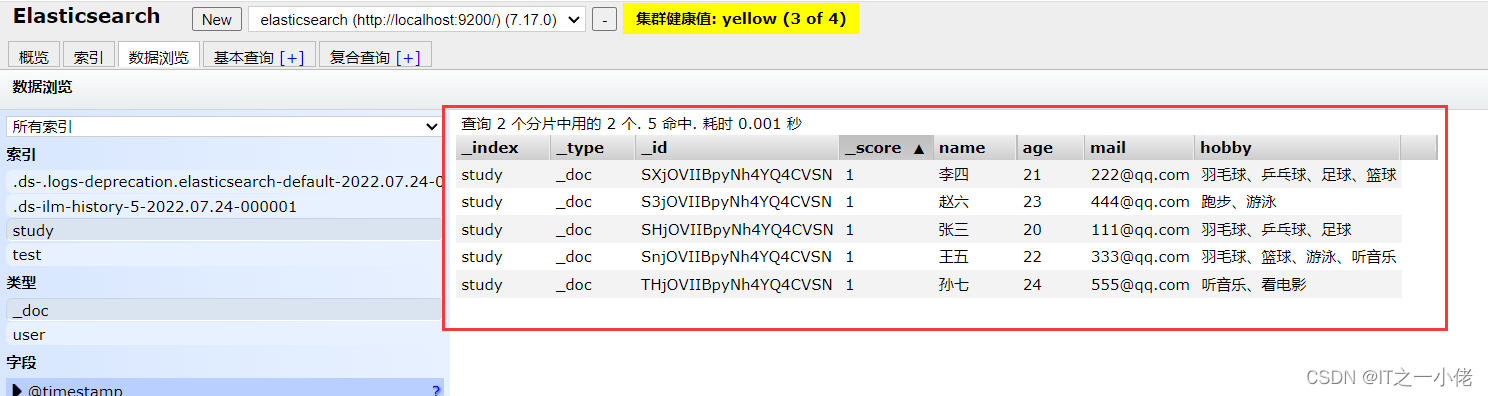The width and height of the screenshot is (1488, 396).
Task: Sort by the name column header
Action: pos(975,147)
